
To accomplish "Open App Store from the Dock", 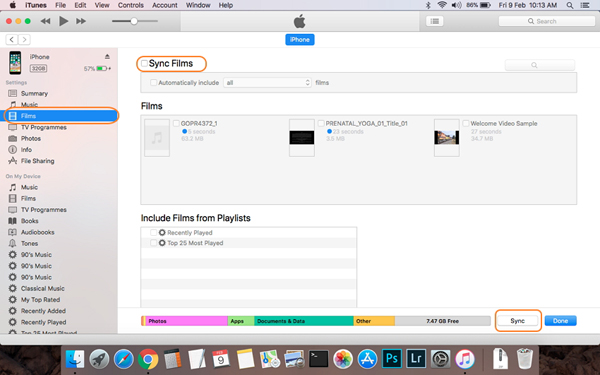I will tap(367, 359).
